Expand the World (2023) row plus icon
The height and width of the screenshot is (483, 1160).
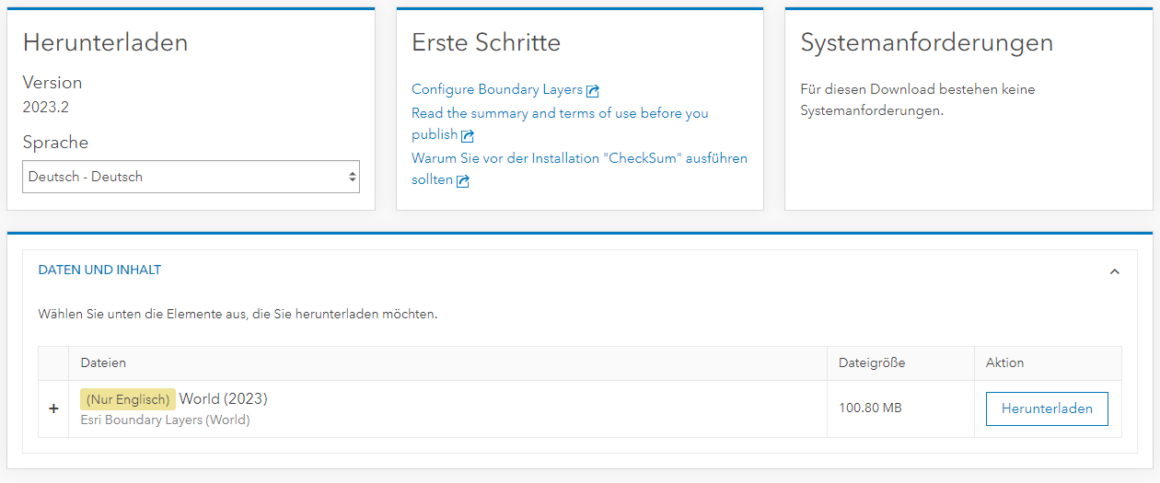click(x=53, y=409)
